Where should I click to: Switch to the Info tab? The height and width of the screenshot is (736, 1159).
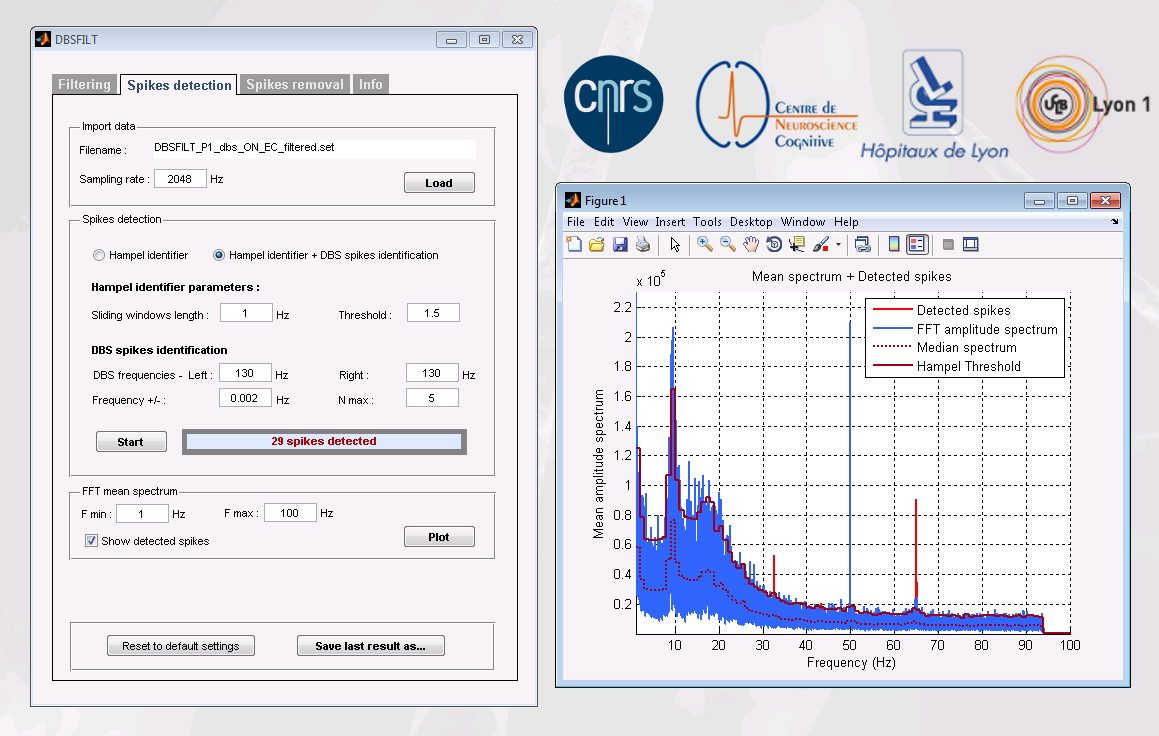[370, 84]
